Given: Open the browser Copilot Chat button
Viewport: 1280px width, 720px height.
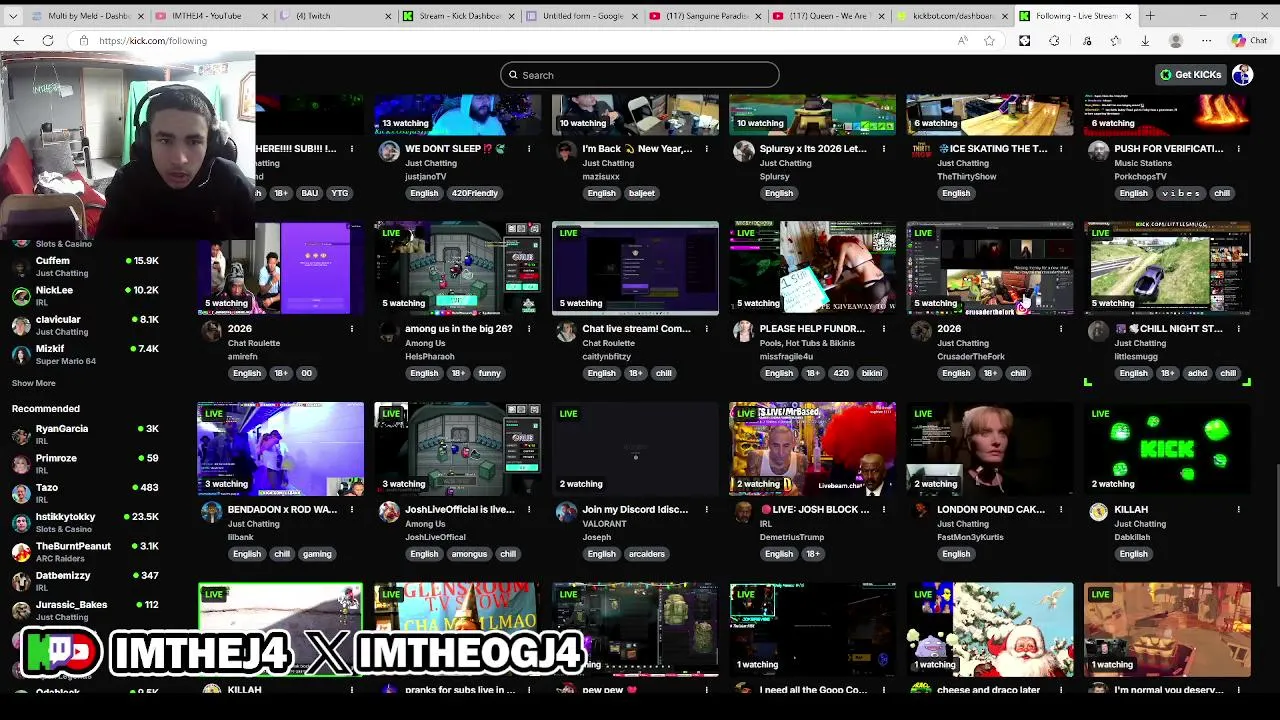Looking at the screenshot, I should tap(1250, 41).
